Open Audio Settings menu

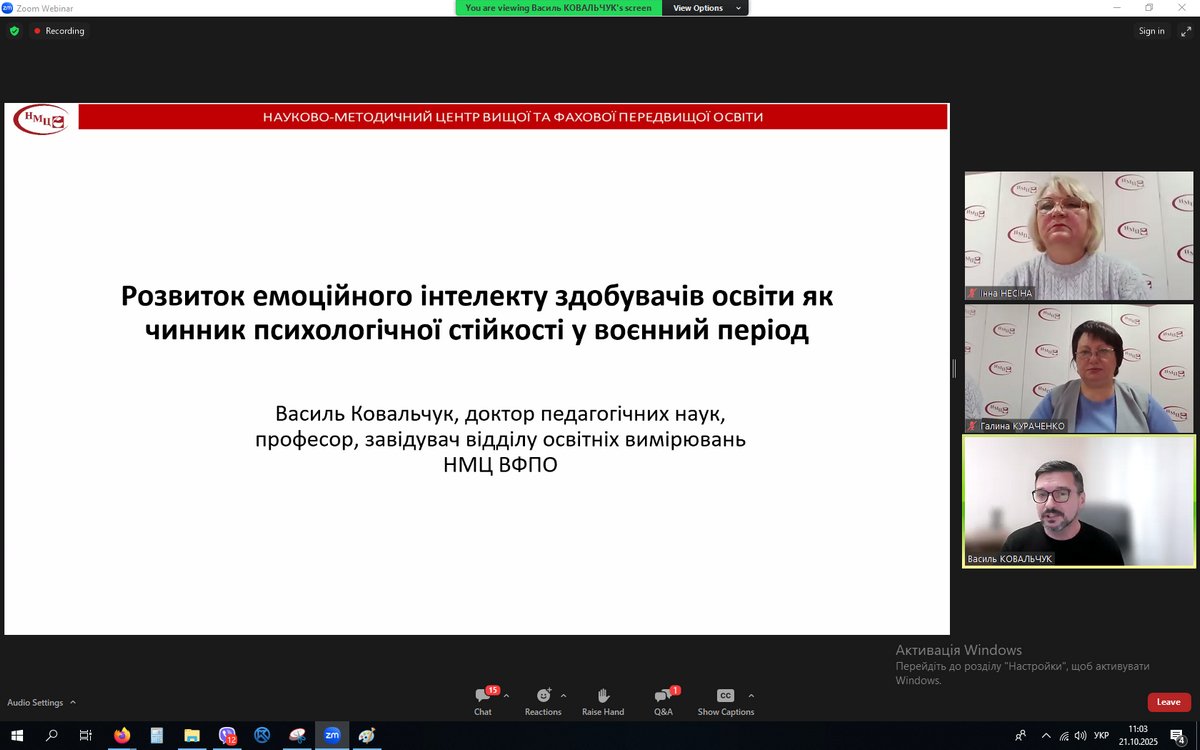(x=41, y=703)
